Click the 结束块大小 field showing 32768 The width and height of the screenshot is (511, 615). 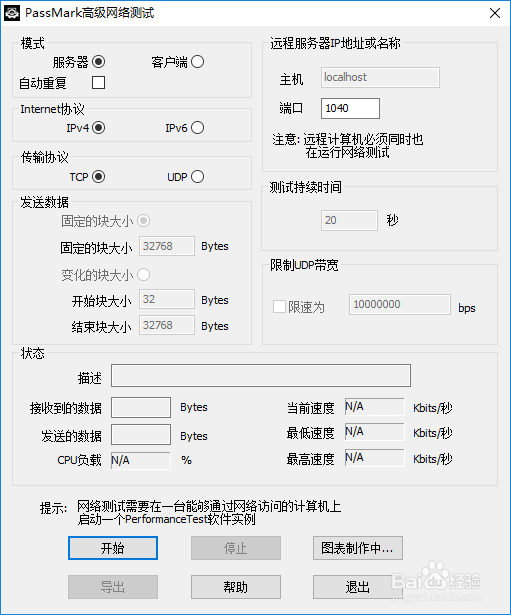point(167,326)
